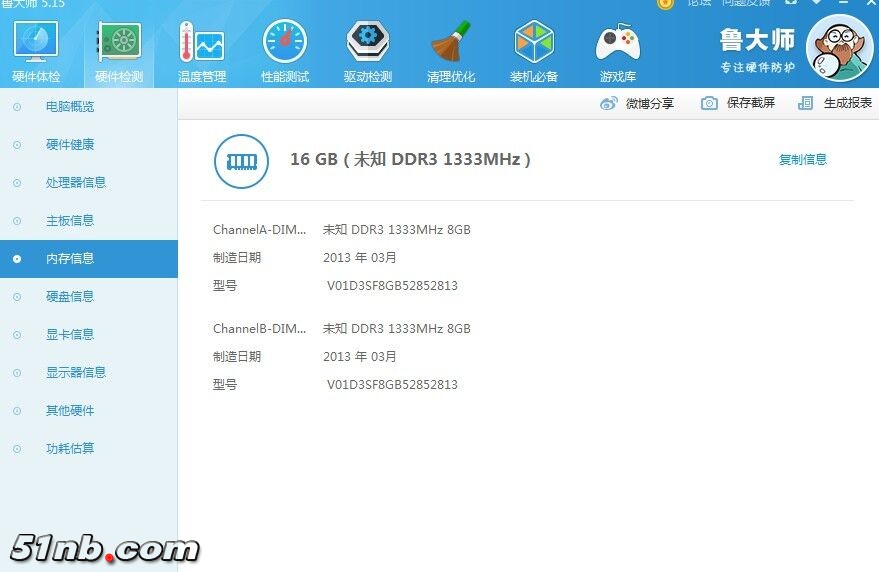
Task: Open 显示器信息 in sidebar
Action: tap(89, 373)
